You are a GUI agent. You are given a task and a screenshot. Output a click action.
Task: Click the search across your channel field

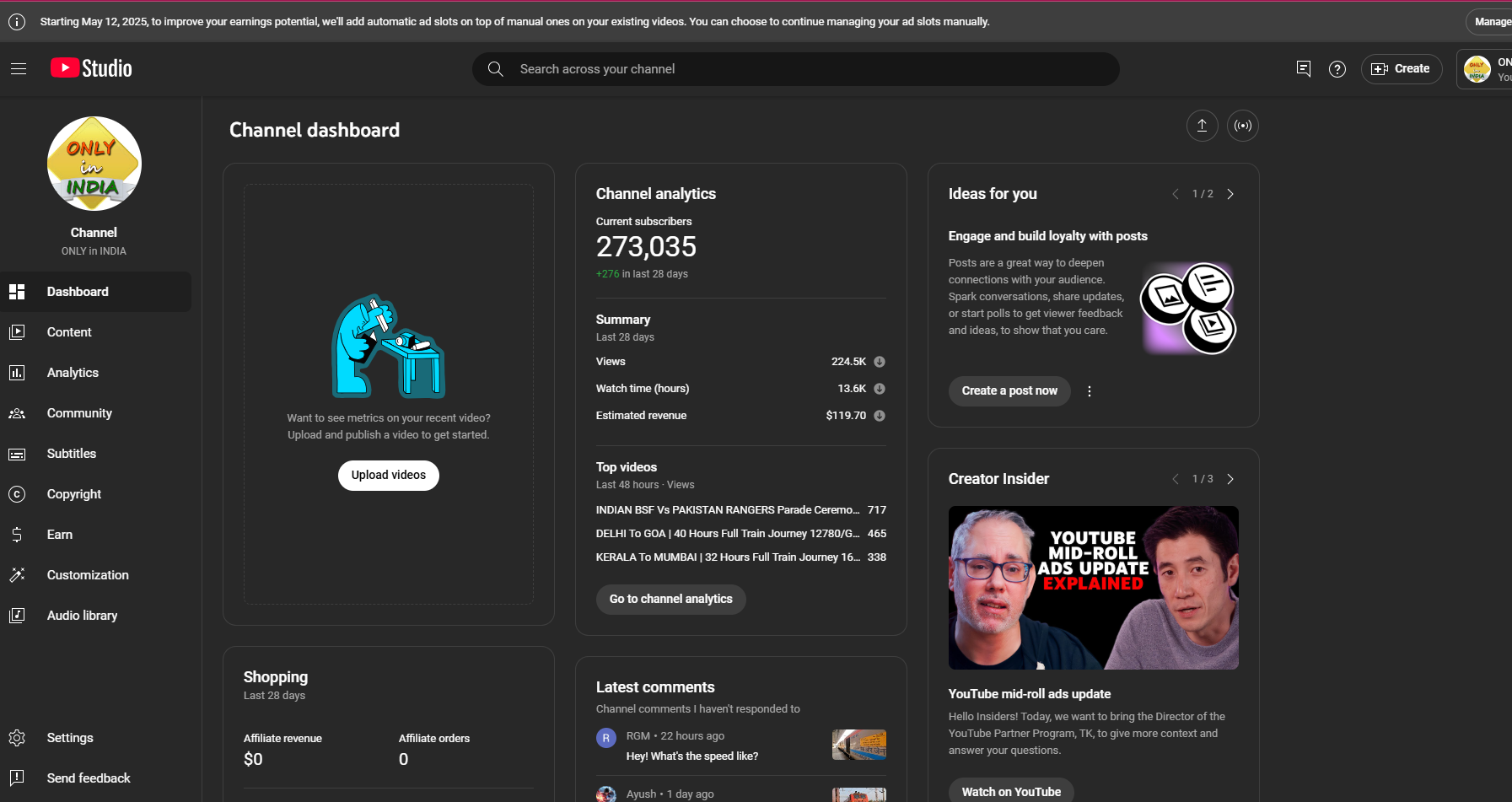796,69
